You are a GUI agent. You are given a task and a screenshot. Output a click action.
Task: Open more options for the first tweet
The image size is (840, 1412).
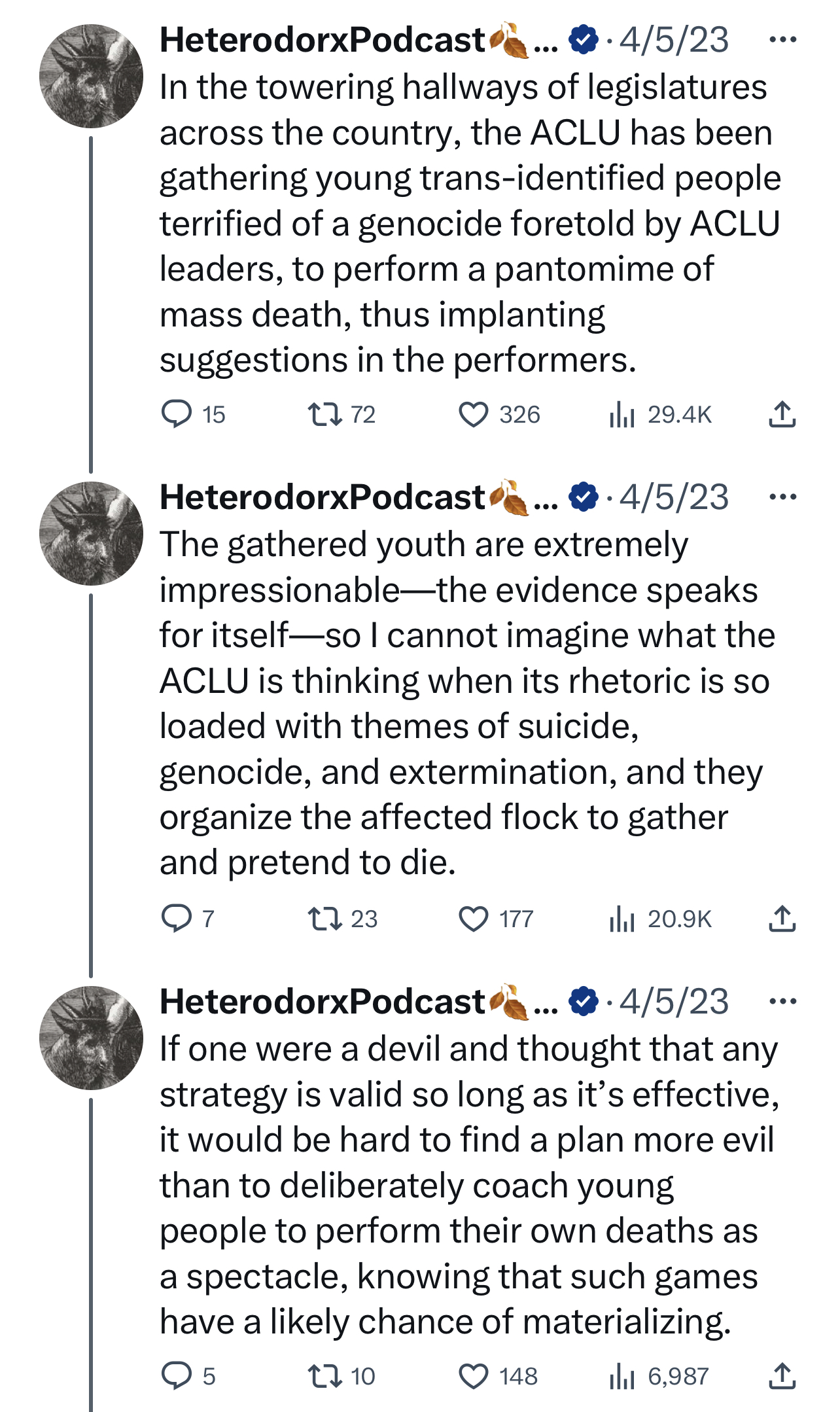[782, 40]
